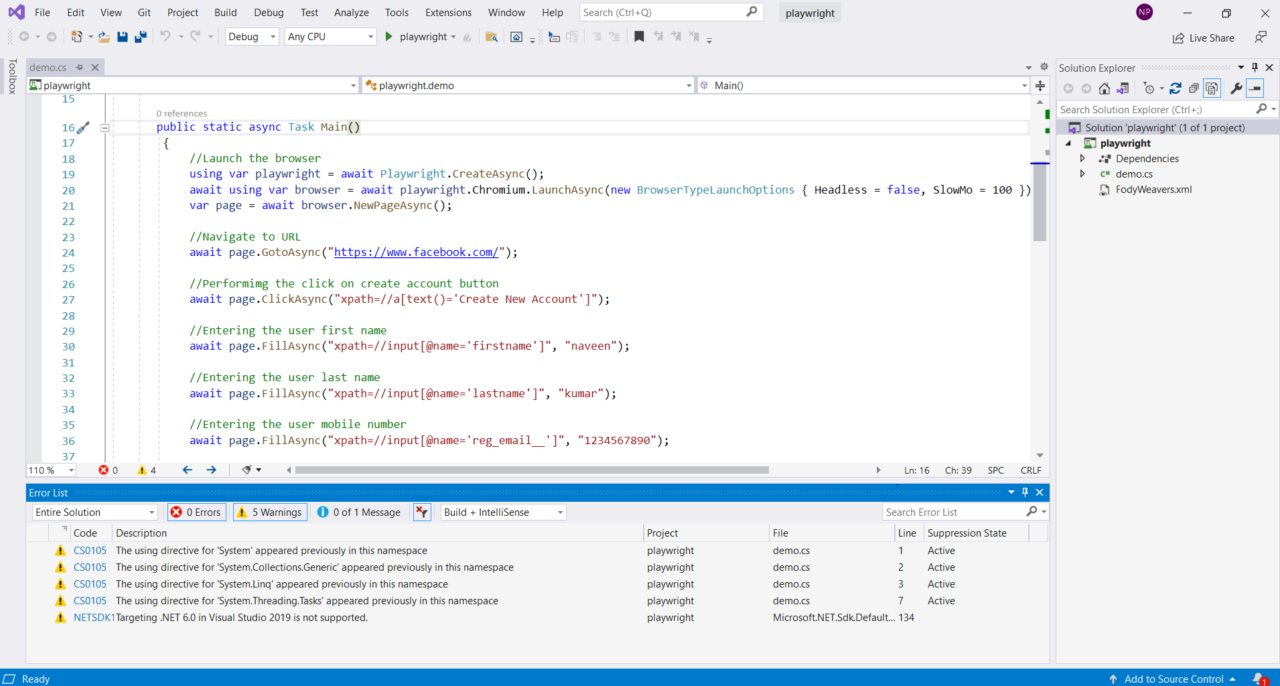The height and width of the screenshot is (686, 1280).
Task: Toggle the 5 Warnings filter
Action: [270, 512]
